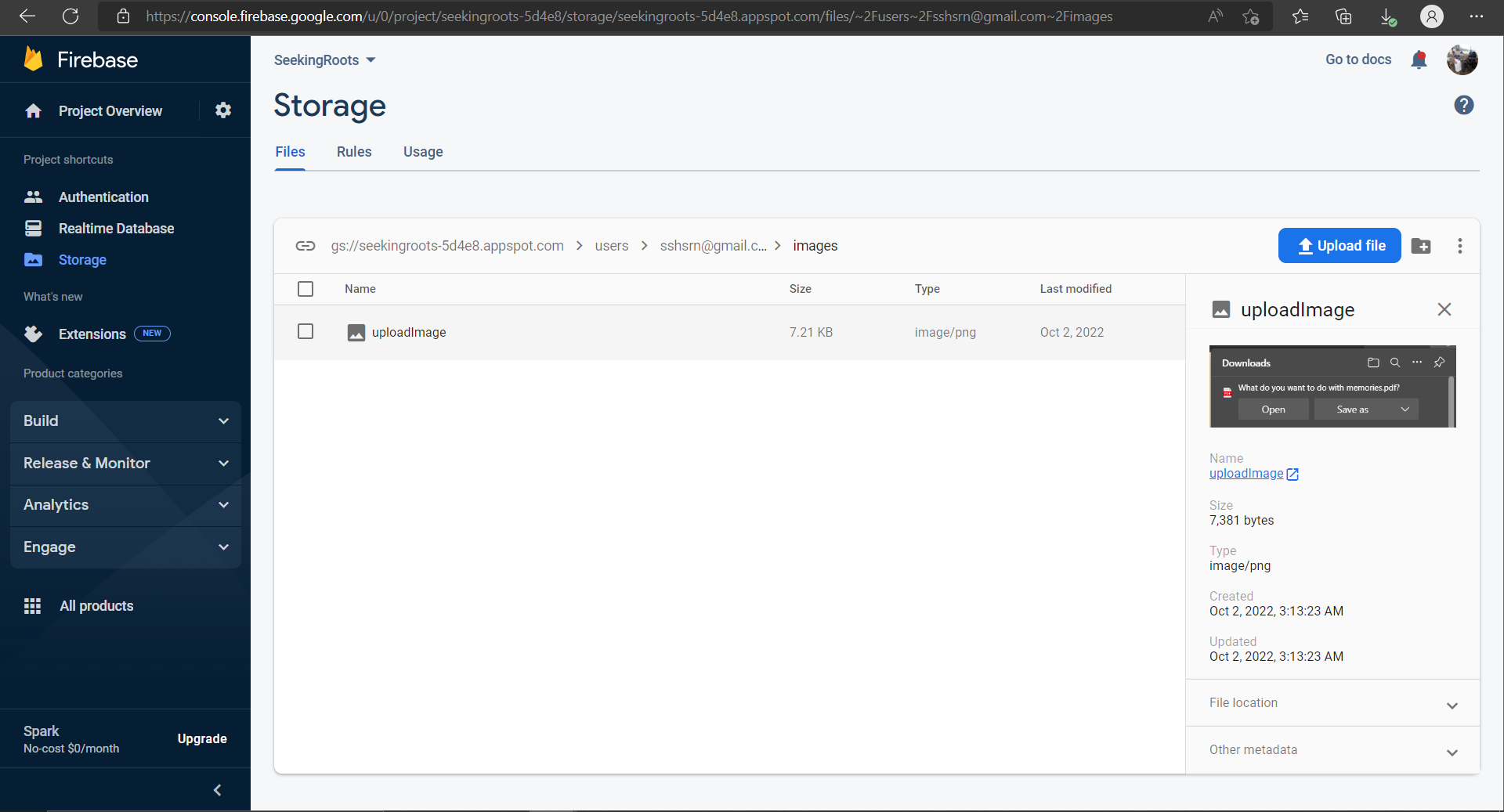
Task: Close the uploadImage details panel
Action: click(1444, 309)
